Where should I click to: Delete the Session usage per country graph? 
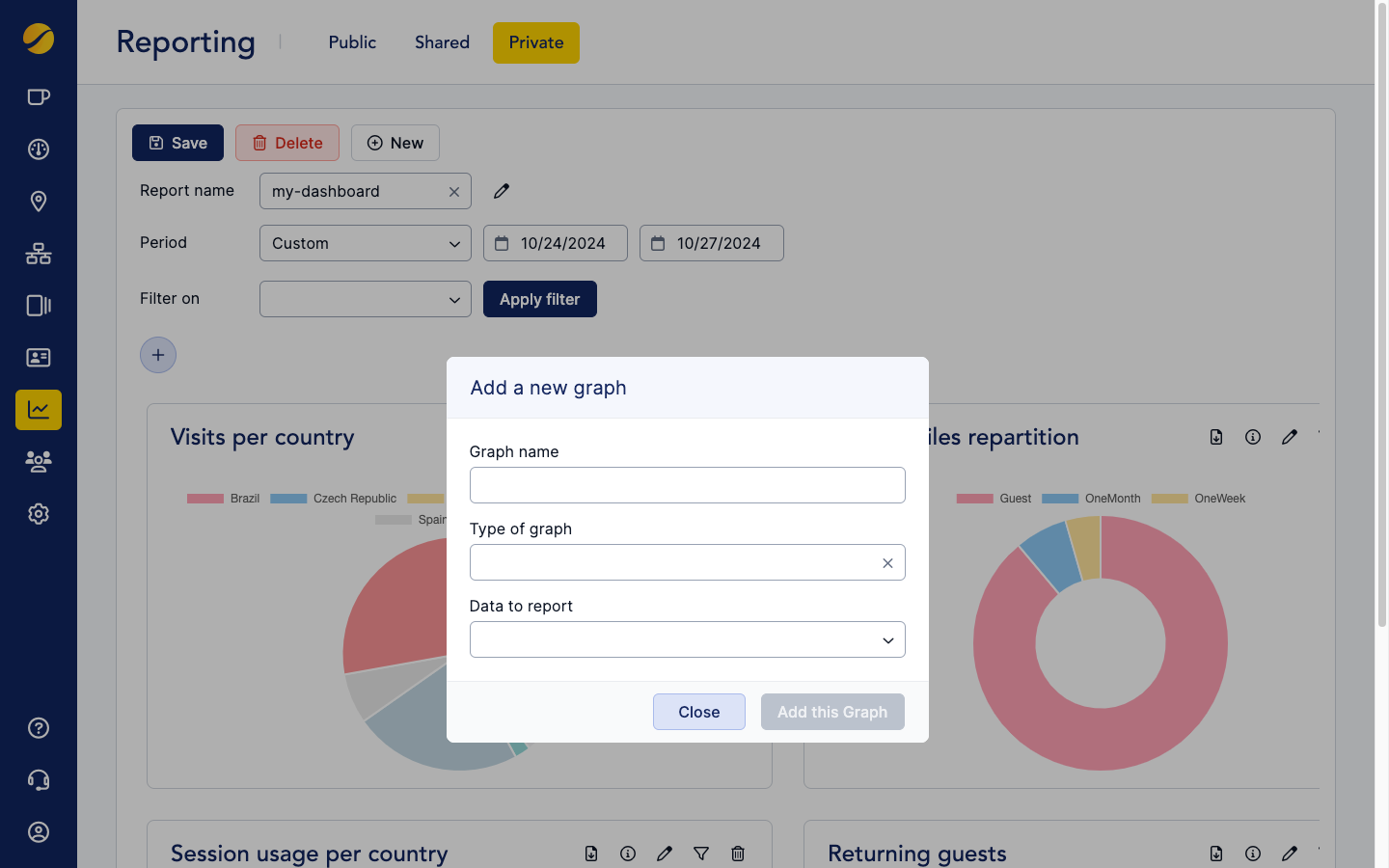738,854
